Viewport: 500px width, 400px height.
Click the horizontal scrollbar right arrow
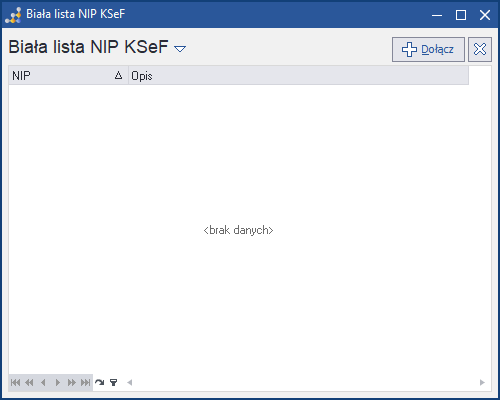click(482, 382)
